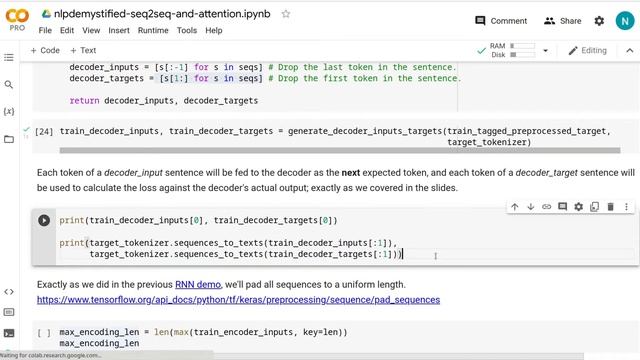Viewport: 640px width, 360px height.
Task: Click the horizontal scrollbar under cell 24
Action: 340,150
